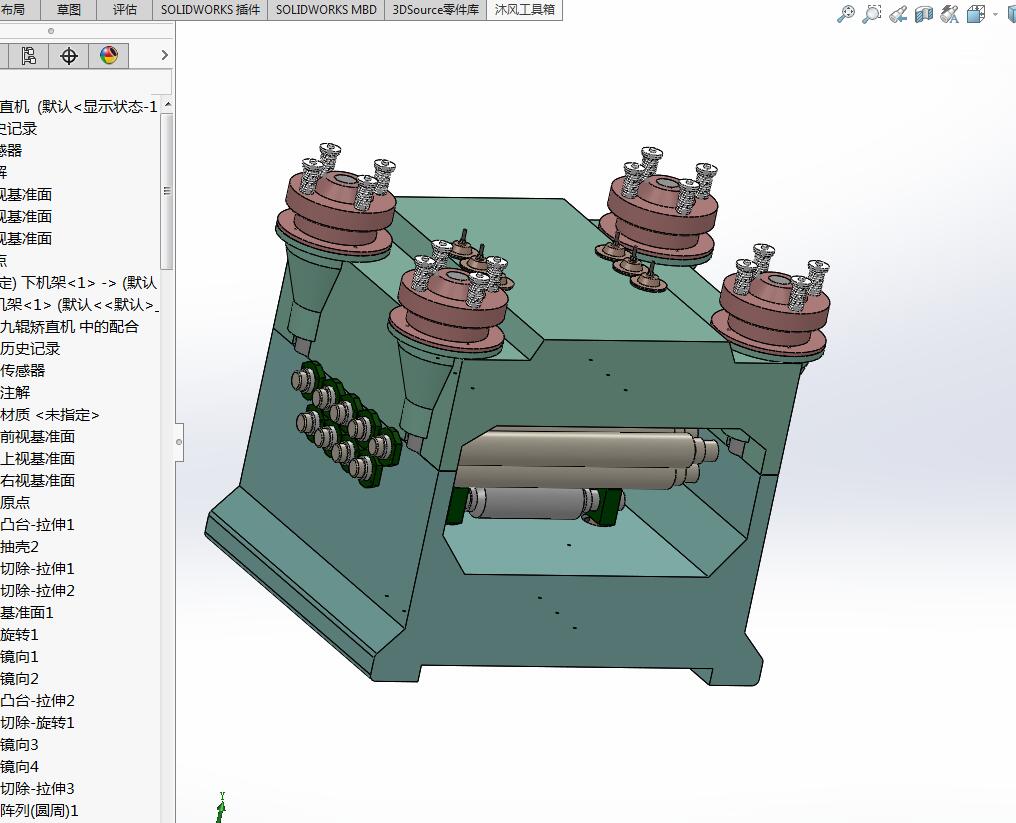The image size is (1016, 823).
Task: Select the Zoom to Fit tool
Action: (846, 15)
